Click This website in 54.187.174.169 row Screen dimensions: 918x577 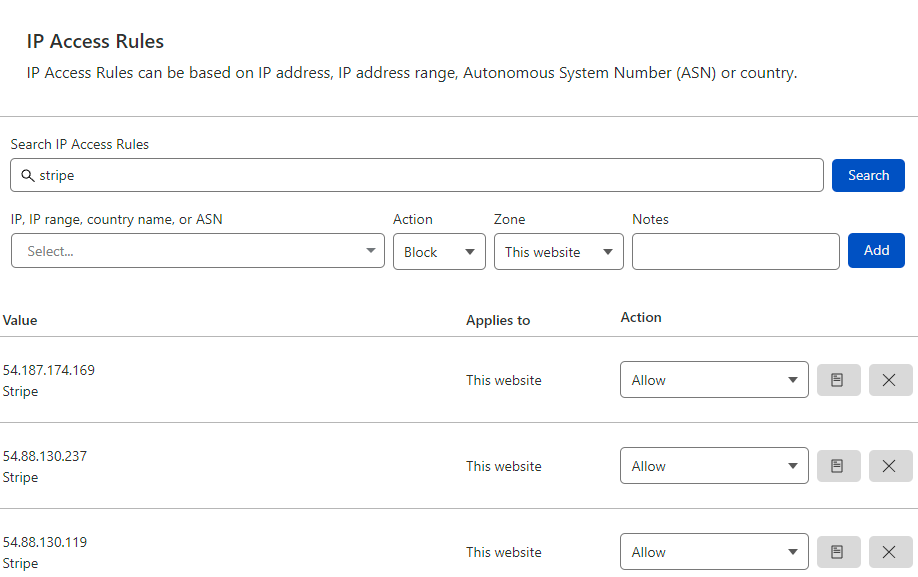tap(503, 380)
